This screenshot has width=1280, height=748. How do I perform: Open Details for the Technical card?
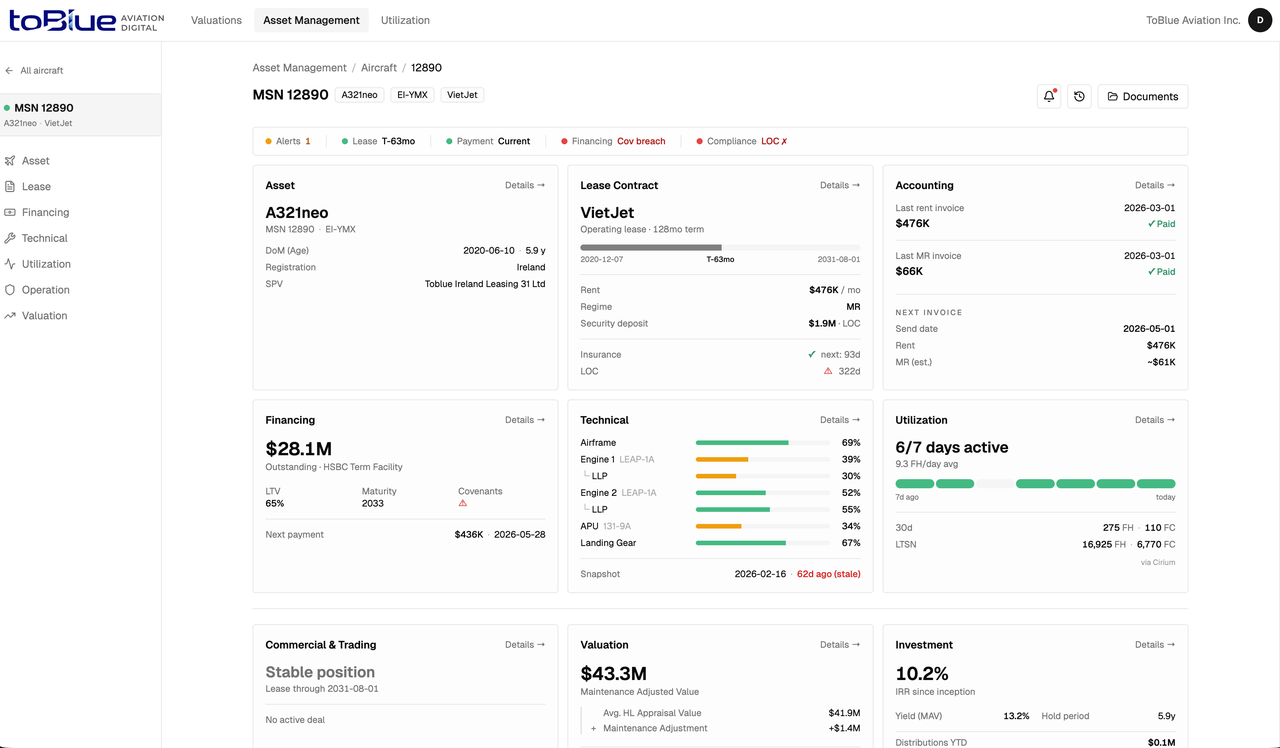click(x=840, y=420)
